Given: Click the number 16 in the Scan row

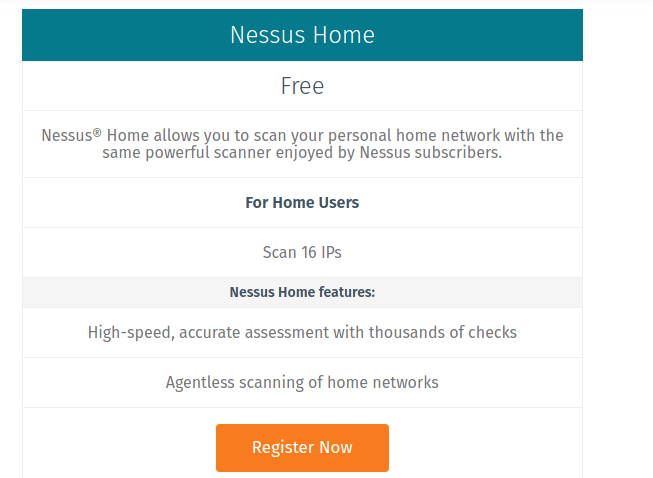Looking at the screenshot, I should point(309,253).
